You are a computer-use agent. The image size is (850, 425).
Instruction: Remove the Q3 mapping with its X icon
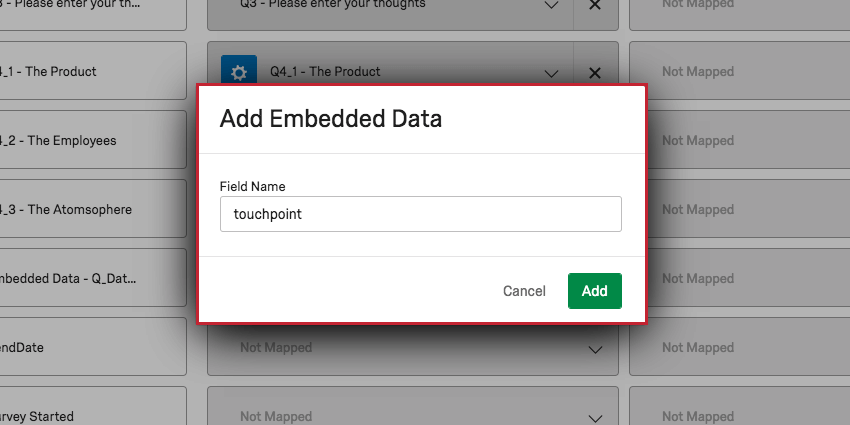click(595, 5)
